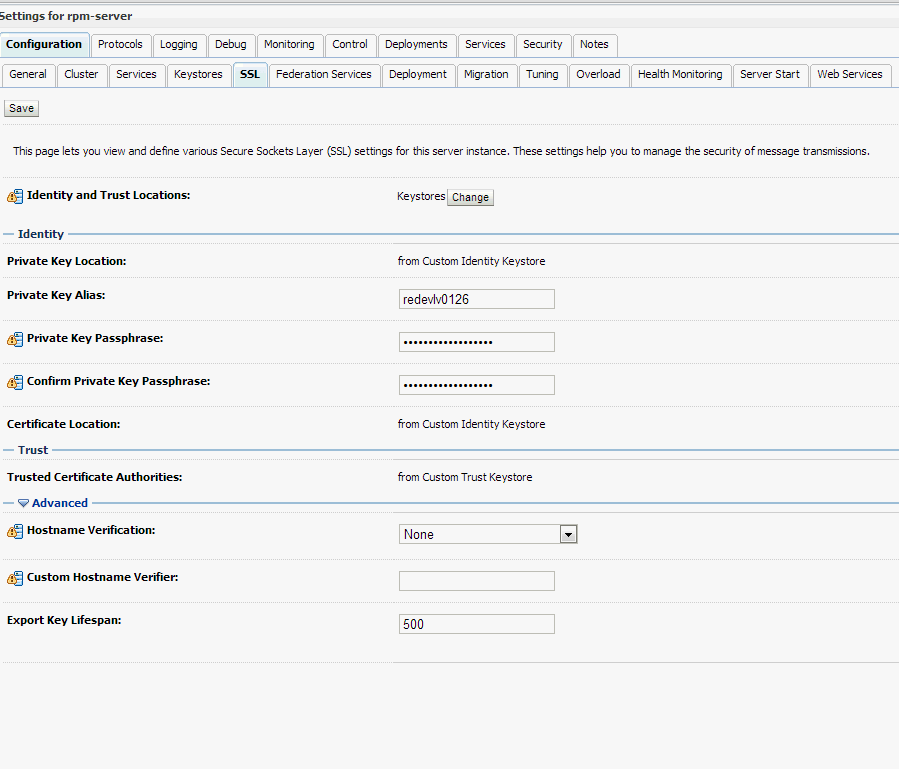Image resolution: width=899 pixels, height=769 pixels.
Task: Select the Configuration tab
Action: [44, 45]
